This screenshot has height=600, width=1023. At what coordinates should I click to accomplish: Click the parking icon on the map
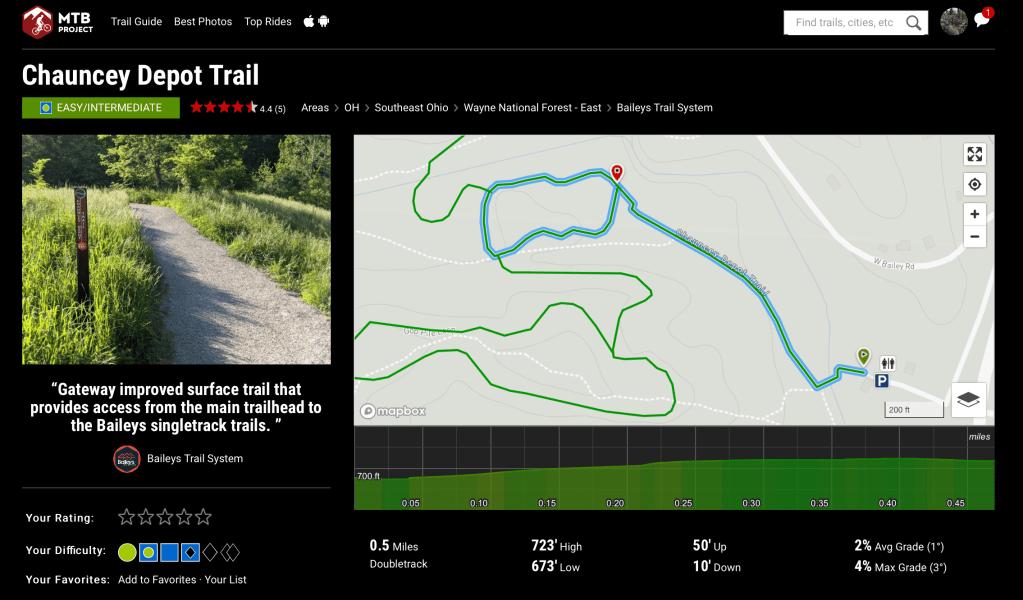[x=882, y=380]
